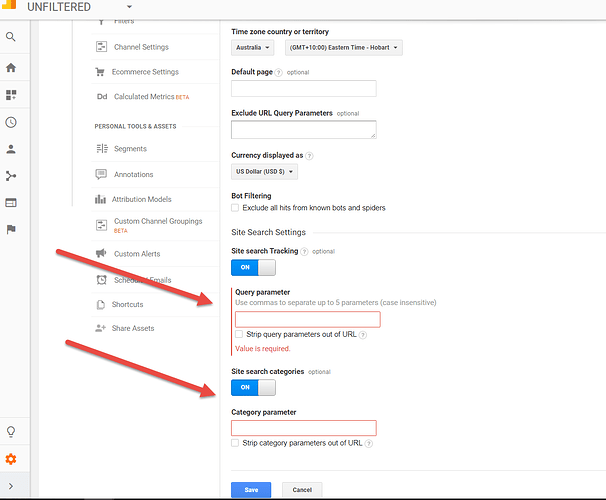Enable Exclude all hits from known bots
The height and width of the screenshot is (500, 606).
point(235,208)
